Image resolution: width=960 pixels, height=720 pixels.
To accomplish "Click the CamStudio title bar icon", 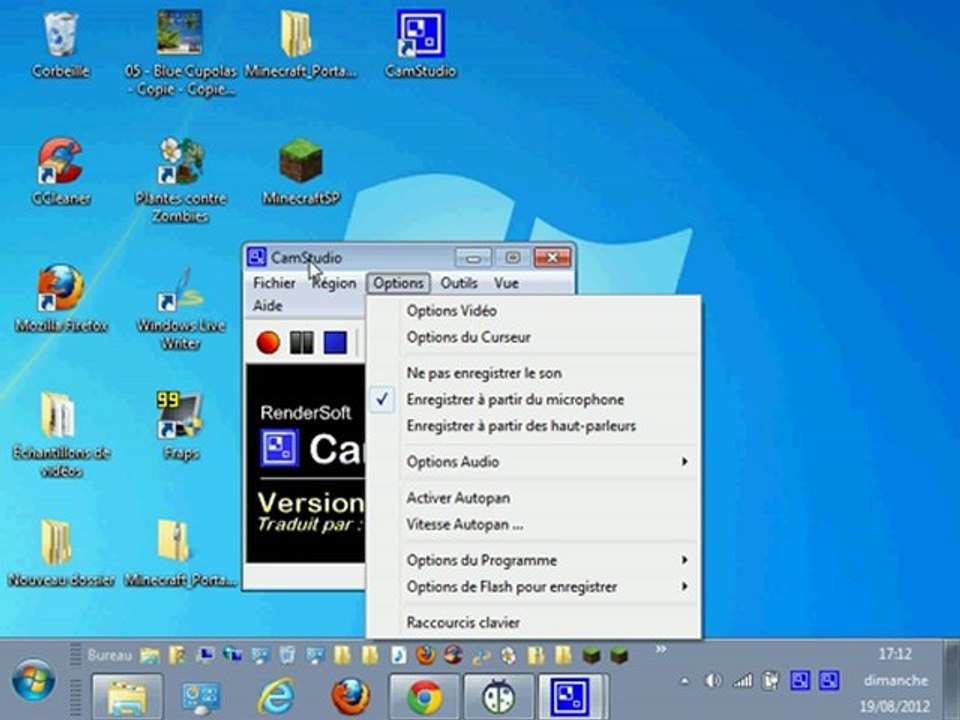I will (257, 257).
